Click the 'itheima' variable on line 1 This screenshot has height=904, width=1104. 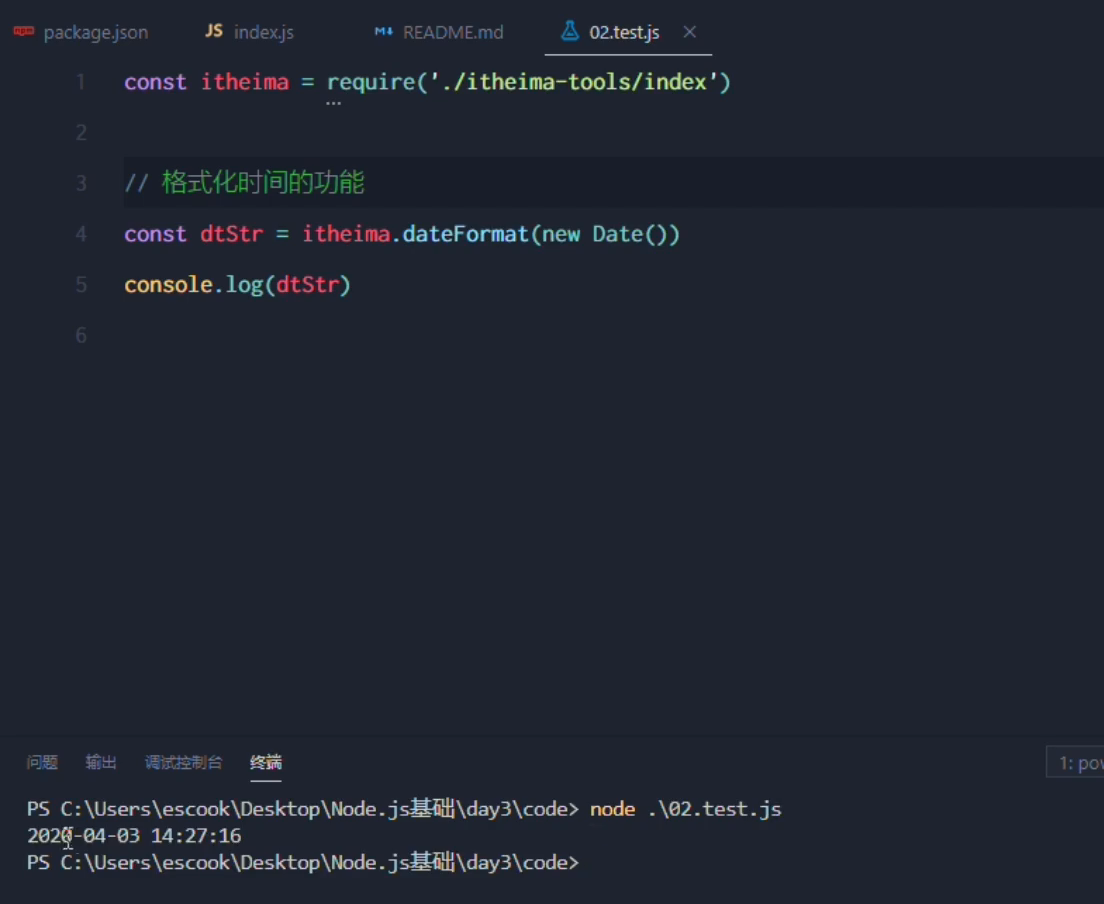245,82
